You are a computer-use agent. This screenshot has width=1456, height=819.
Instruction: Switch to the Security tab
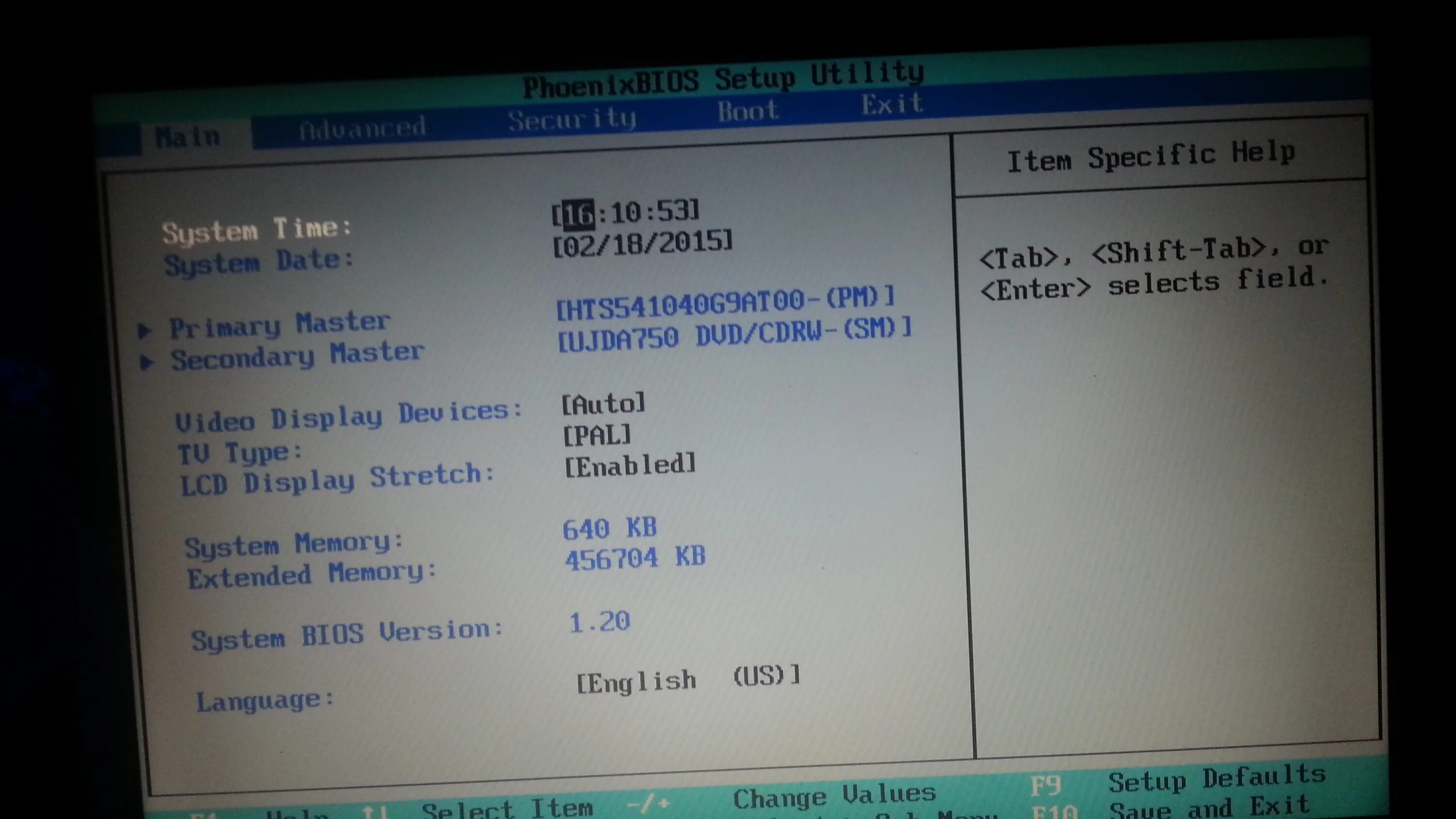(572, 119)
